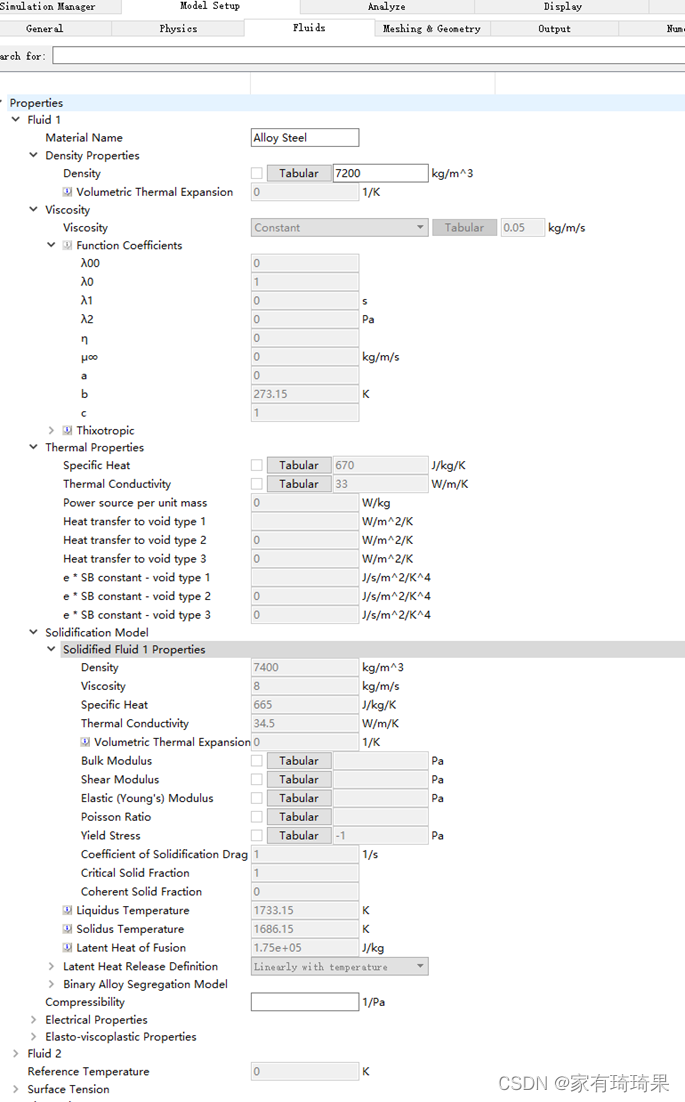Enable the Specific Heat tabular checkbox

pos(257,465)
